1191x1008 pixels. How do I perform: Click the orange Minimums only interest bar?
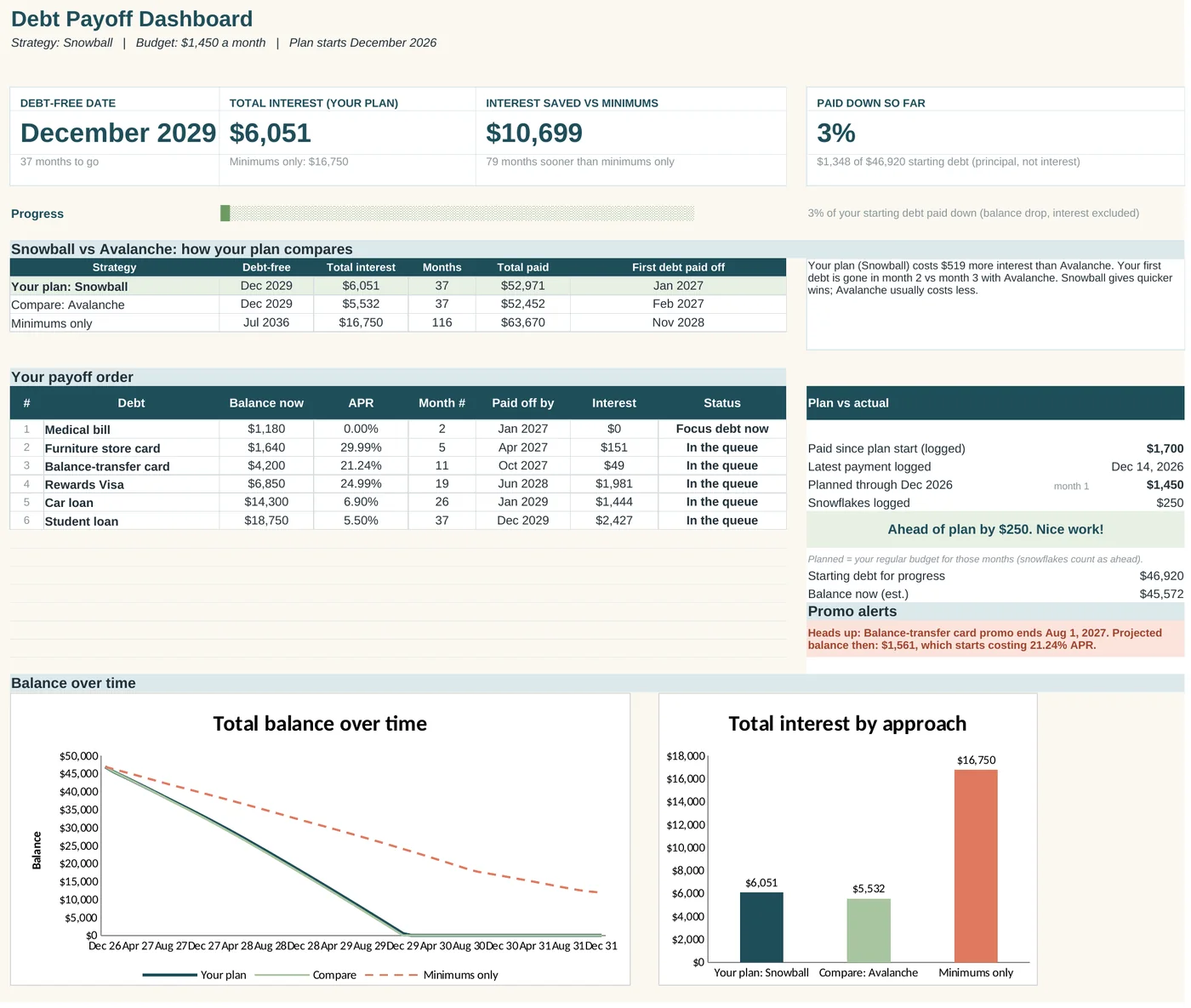point(976,866)
